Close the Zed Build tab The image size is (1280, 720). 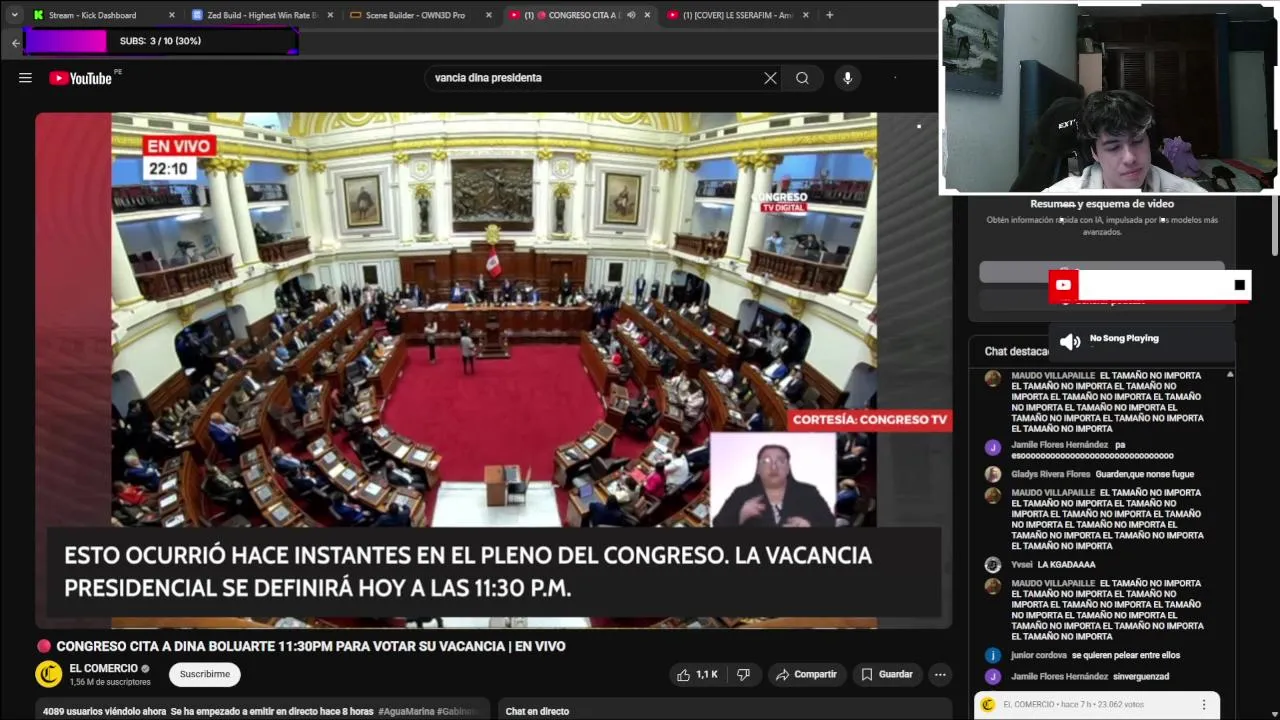coord(331,15)
